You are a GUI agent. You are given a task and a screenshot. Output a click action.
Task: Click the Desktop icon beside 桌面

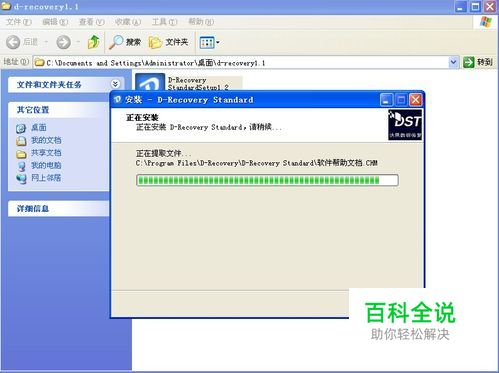pos(21,128)
